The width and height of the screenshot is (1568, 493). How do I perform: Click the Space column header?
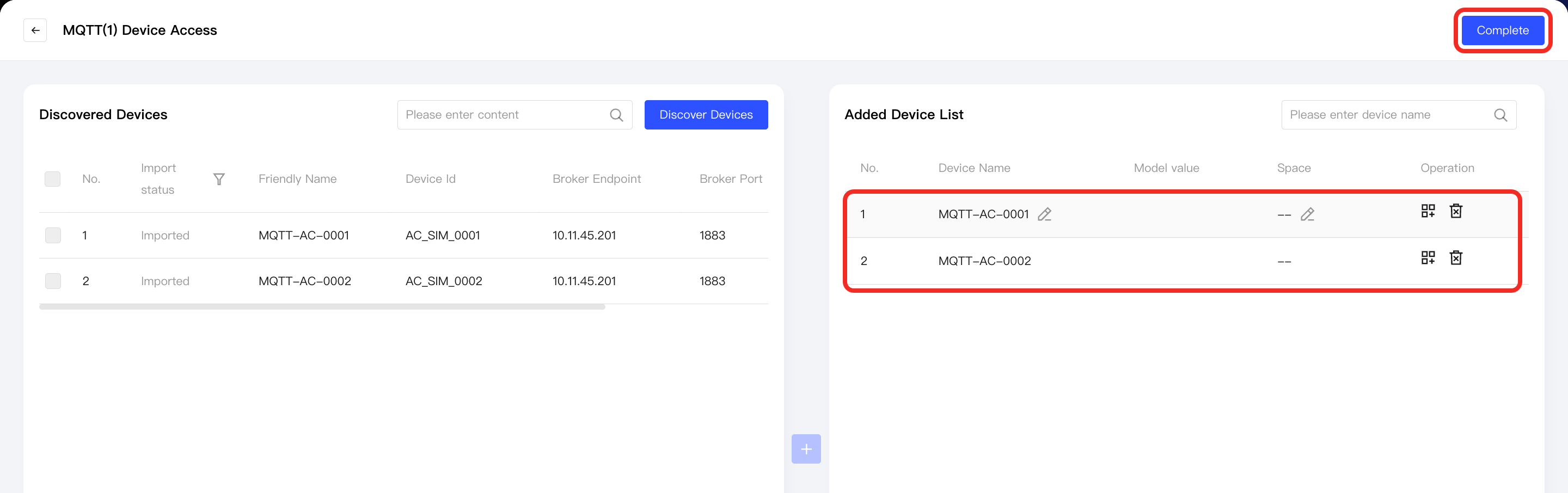[x=1294, y=168]
